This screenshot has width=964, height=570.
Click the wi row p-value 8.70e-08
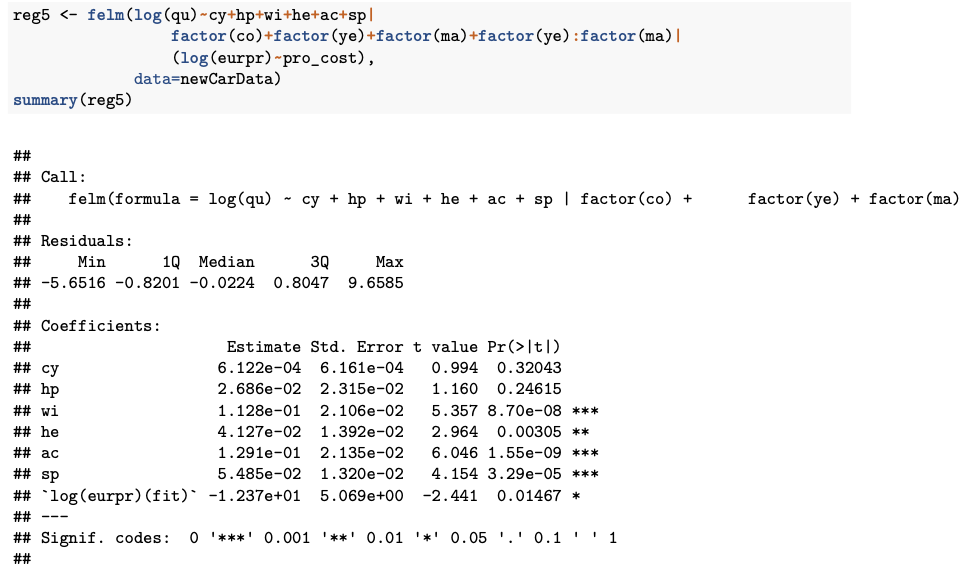pos(524,410)
